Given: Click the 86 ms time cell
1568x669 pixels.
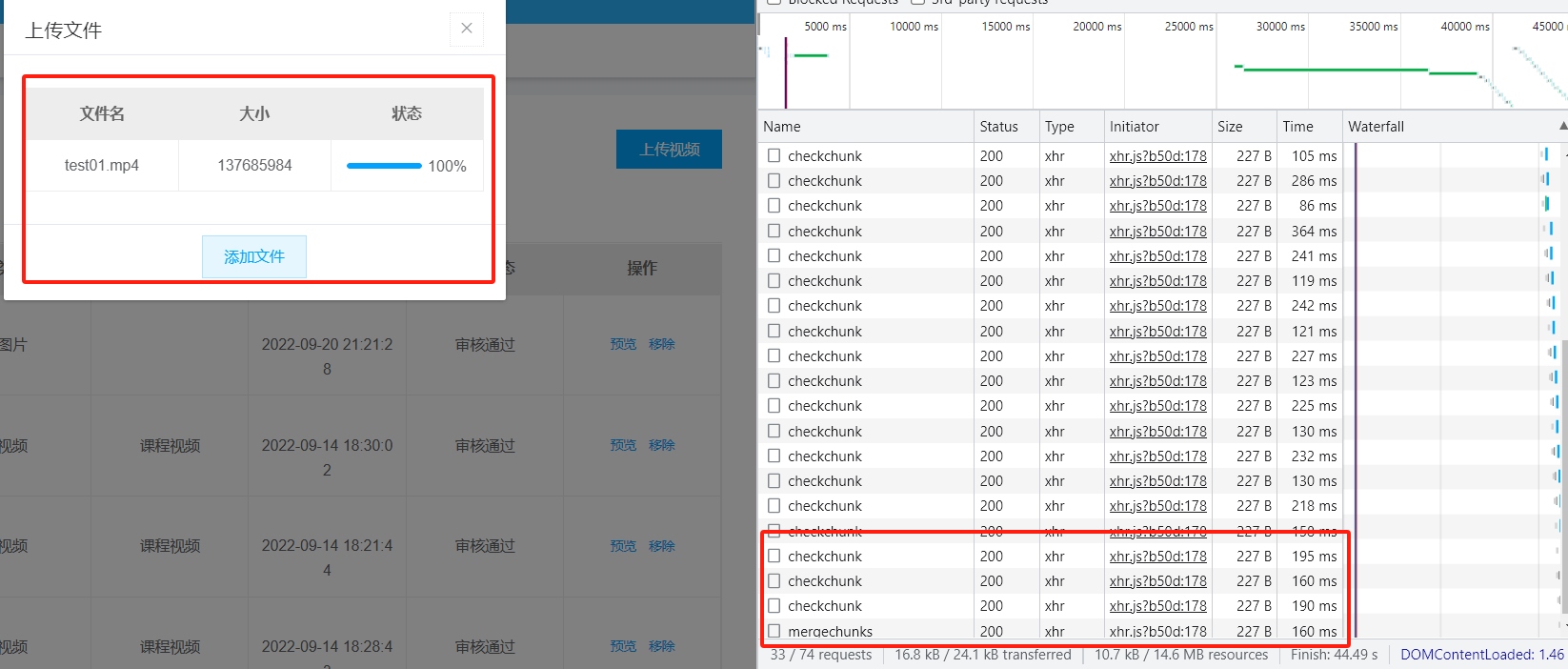Looking at the screenshot, I should click(1317, 205).
